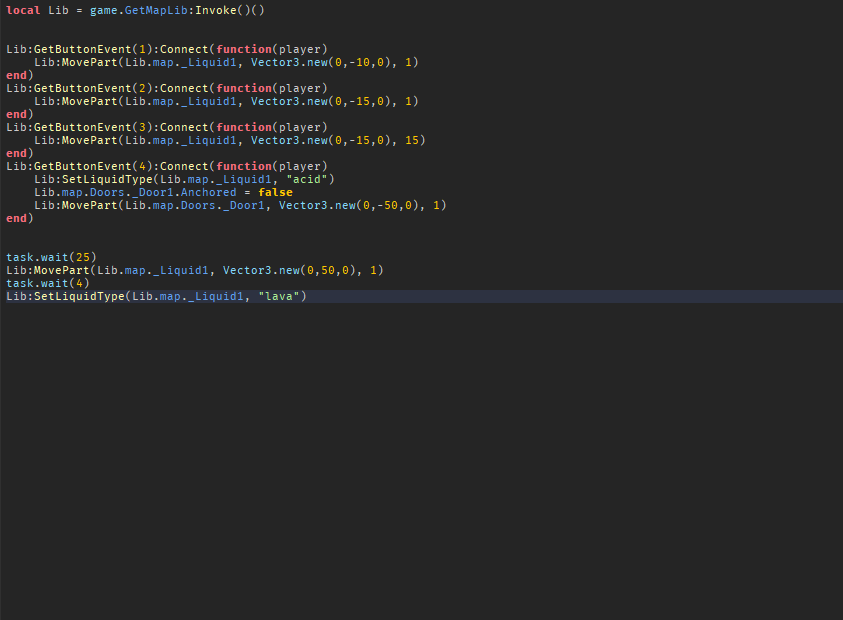Click the 'false' keyword on the Anchored line
The width and height of the screenshot is (843, 620).
pyautogui.click(x=275, y=191)
